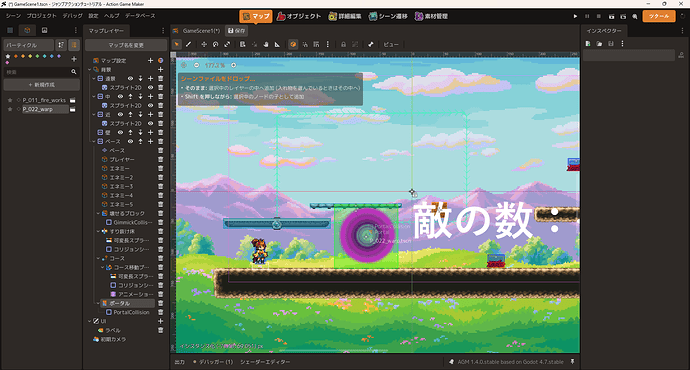Open the デバッグ menu
The height and width of the screenshot is (370, 690).
click(x=73, y=16)
